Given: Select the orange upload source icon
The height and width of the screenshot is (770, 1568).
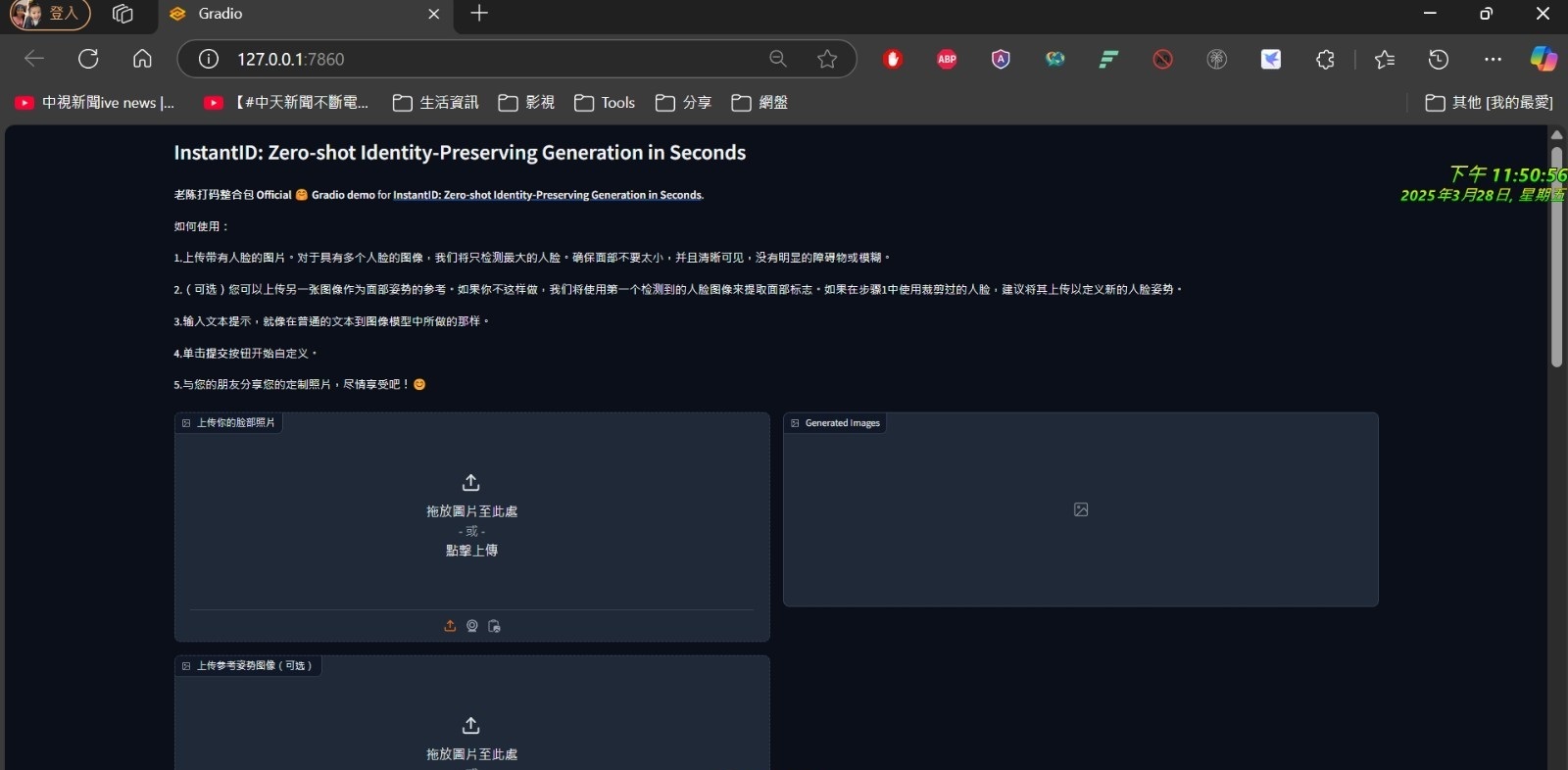Looking at the screenshot, I should click(x=450, y=626).
